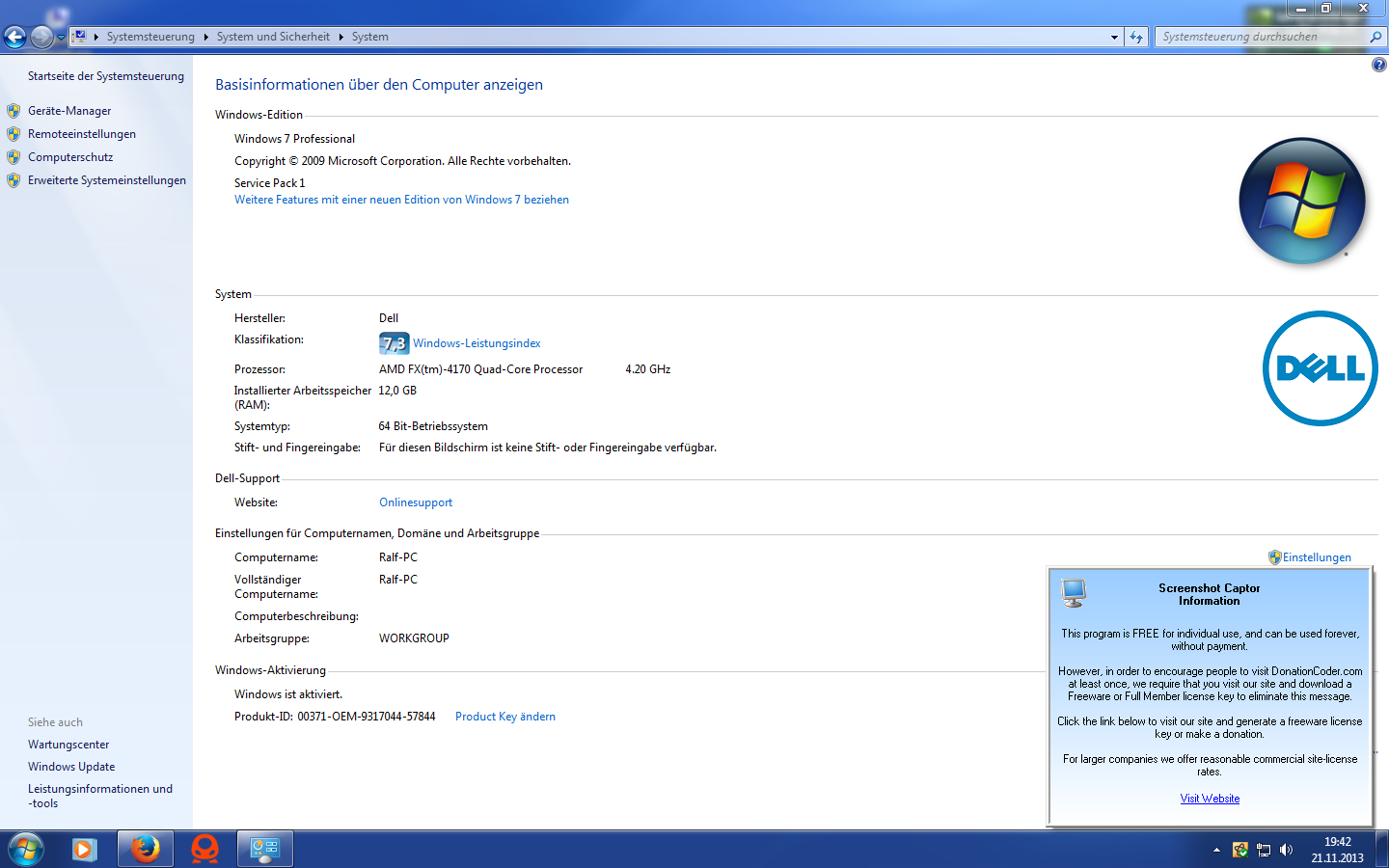Click the 64 Bit-Betriebssystem value
Image resolution: width=1389 pixels, height=868 pixels.
click(433, 426)
